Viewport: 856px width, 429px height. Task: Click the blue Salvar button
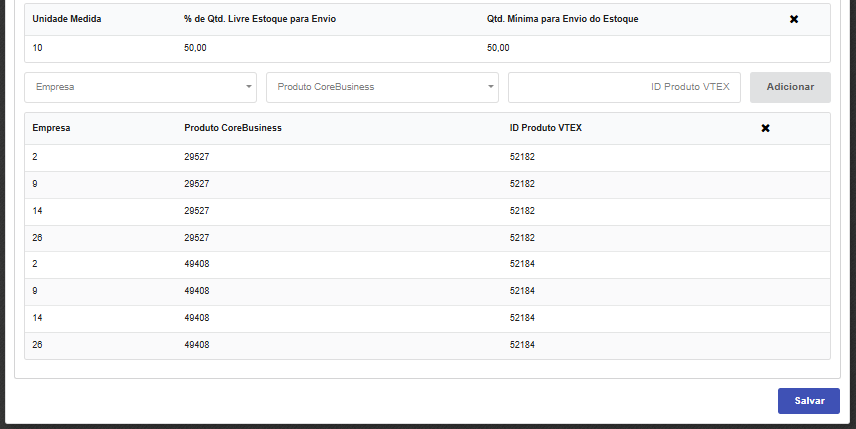click(809, 401)
